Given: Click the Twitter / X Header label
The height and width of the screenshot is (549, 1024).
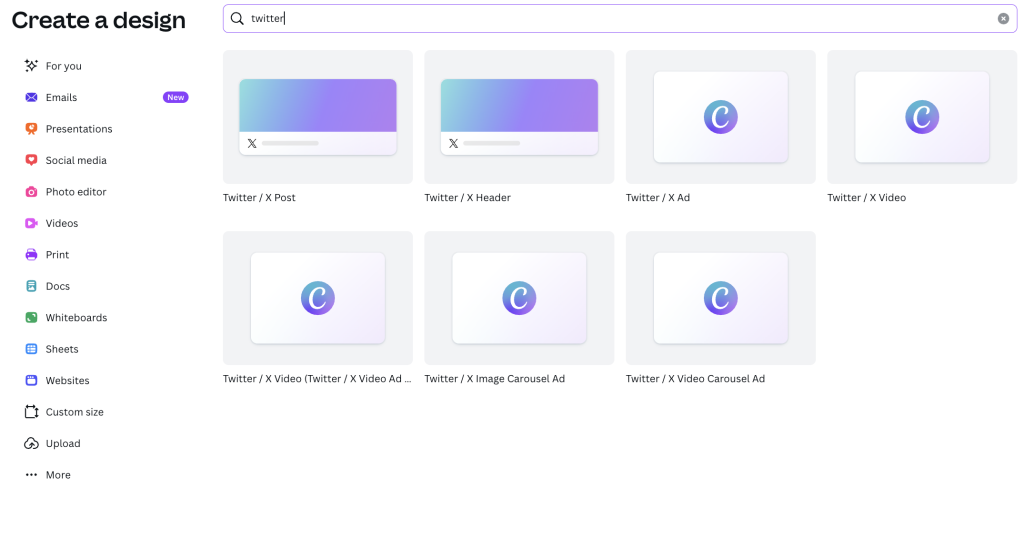Looking at the screenshot, I should click(x=468, y=197).
